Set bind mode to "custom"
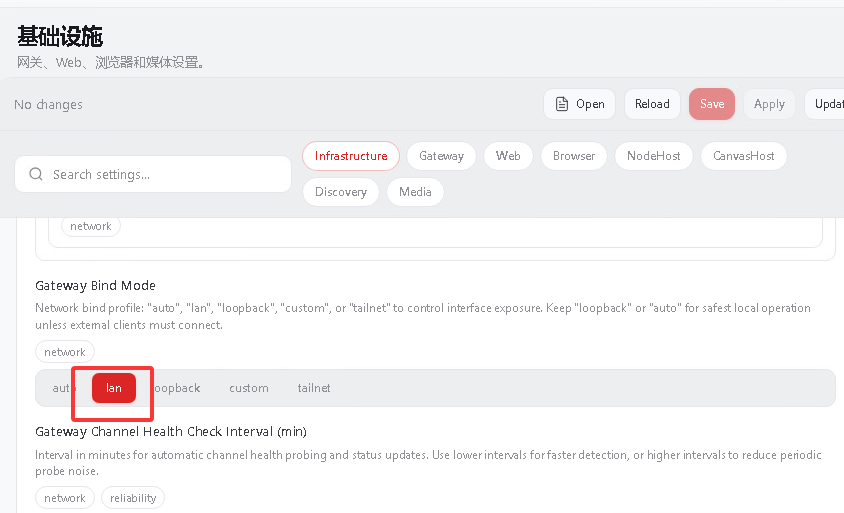Screen dimensions: 844x513 [x=249, y=388]
